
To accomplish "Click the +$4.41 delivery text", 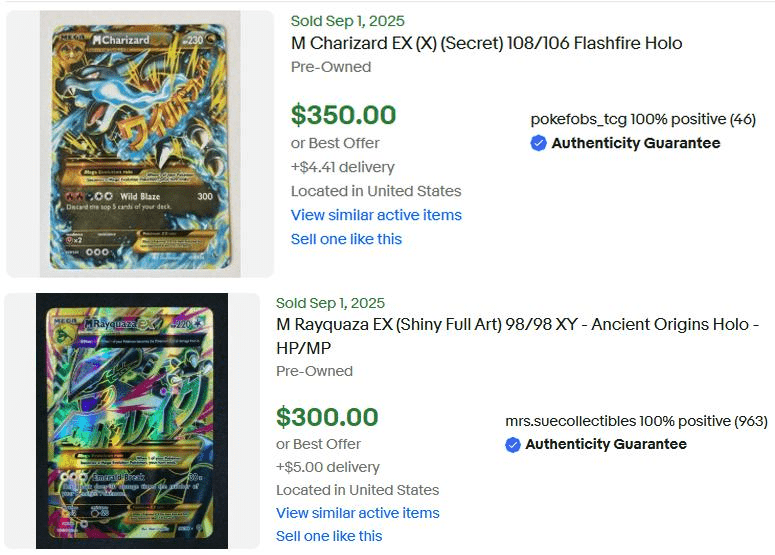I will point(342,167).
